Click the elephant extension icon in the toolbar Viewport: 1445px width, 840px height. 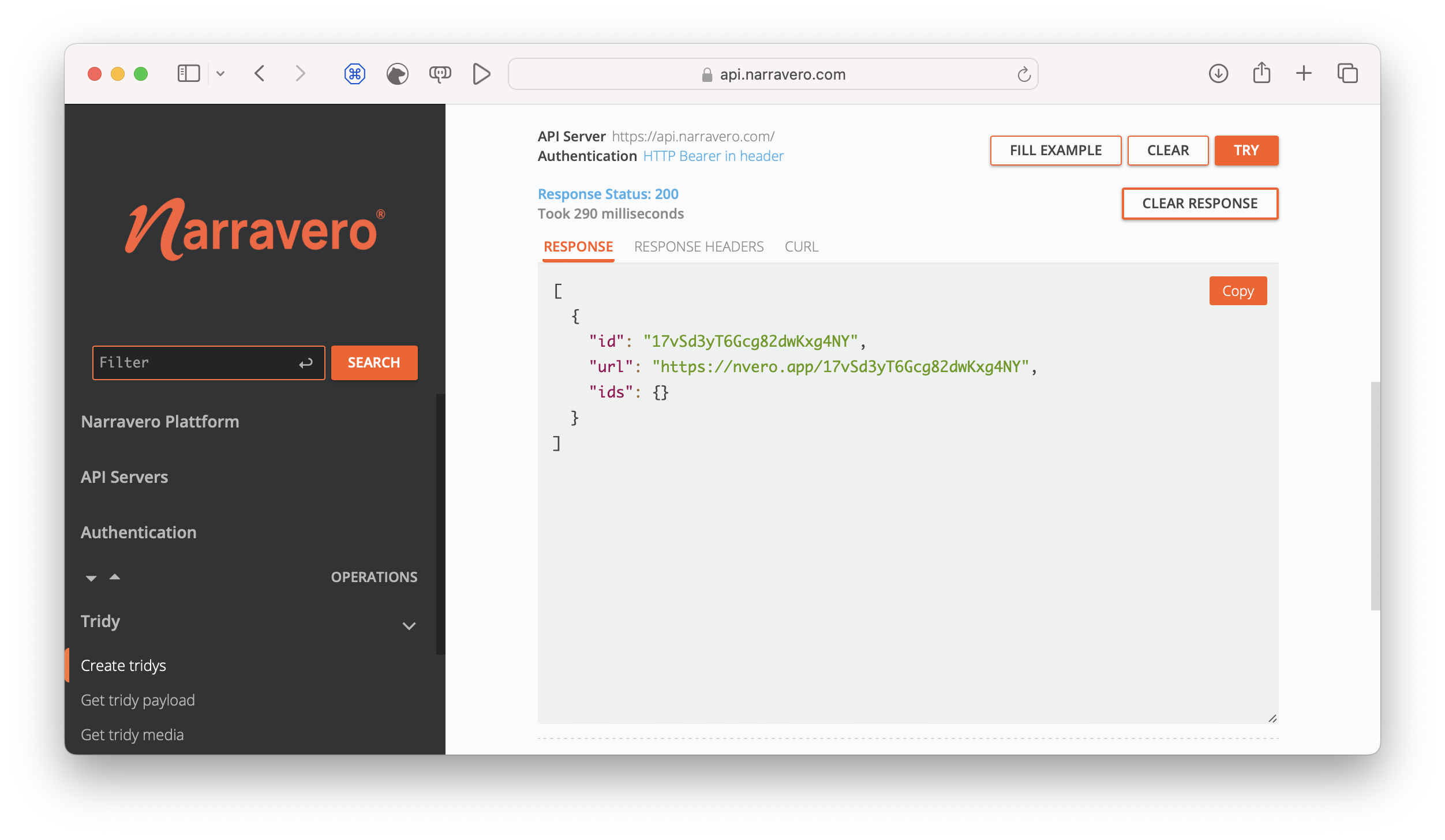(x=440, y=74)
